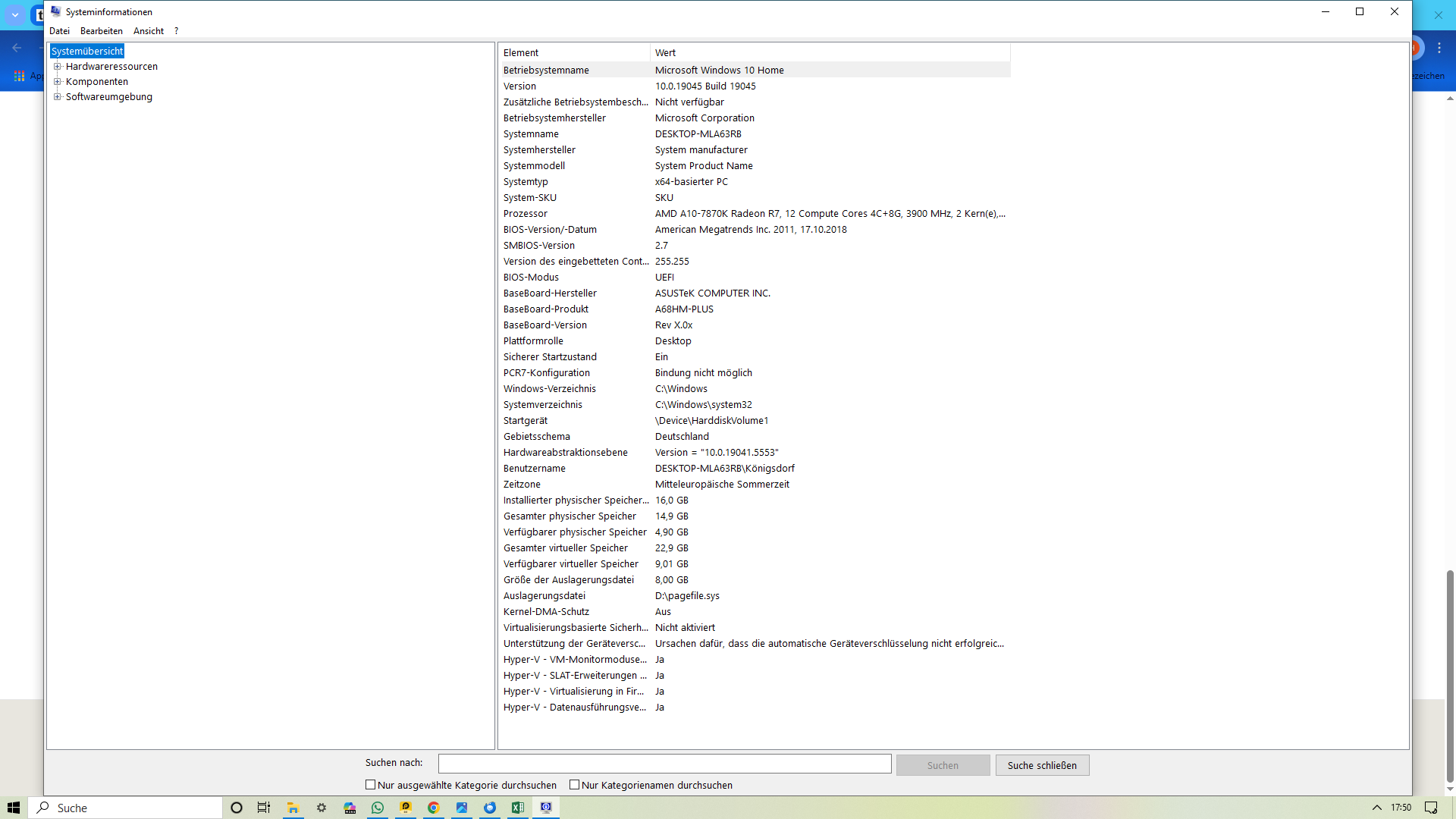The width and height of the screenshot is (1456, 819).
Task: Open WhatsApp from the taskbar
Action: [378, 808]
